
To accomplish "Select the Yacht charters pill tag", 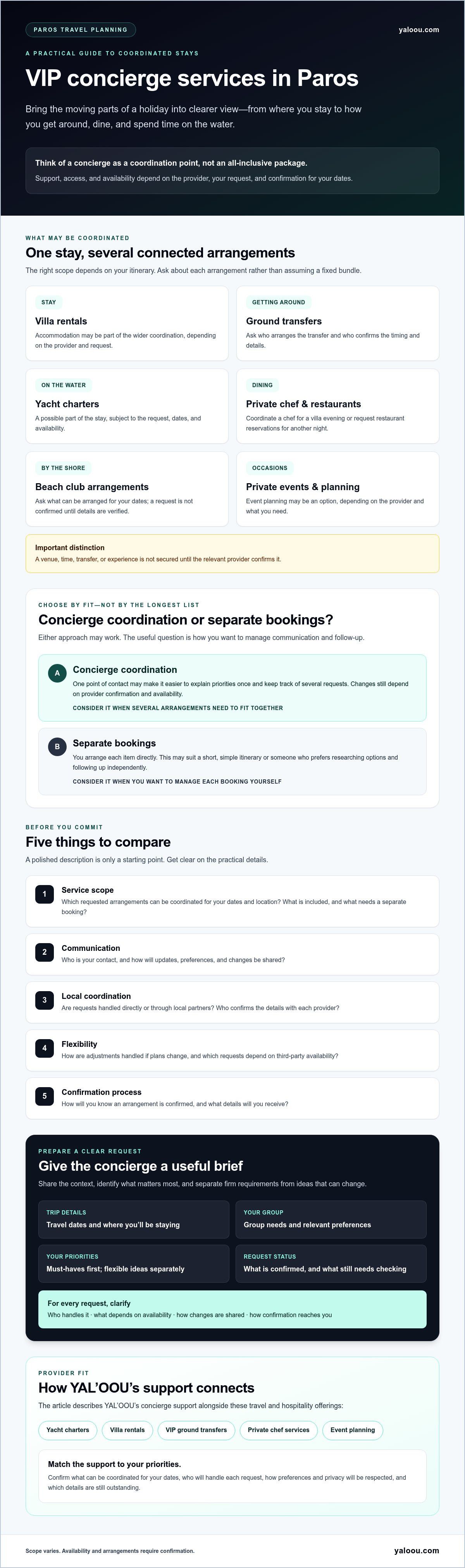I will pyautogui.click(x=68, y=1430).
